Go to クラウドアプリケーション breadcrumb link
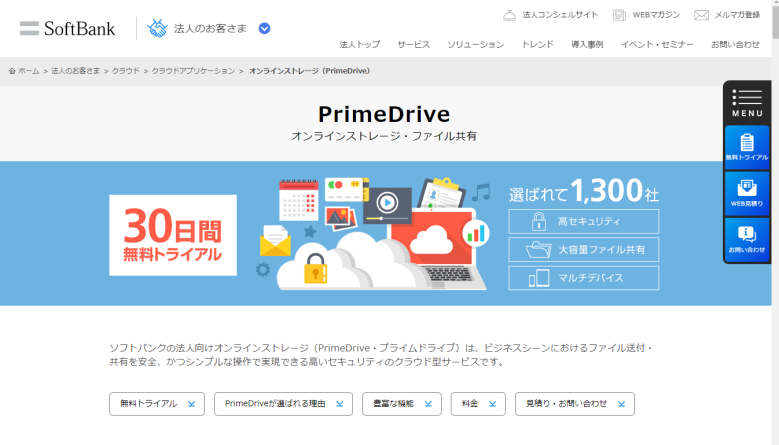Viewport: 779px width, 445px height. [x=193, y=71]
